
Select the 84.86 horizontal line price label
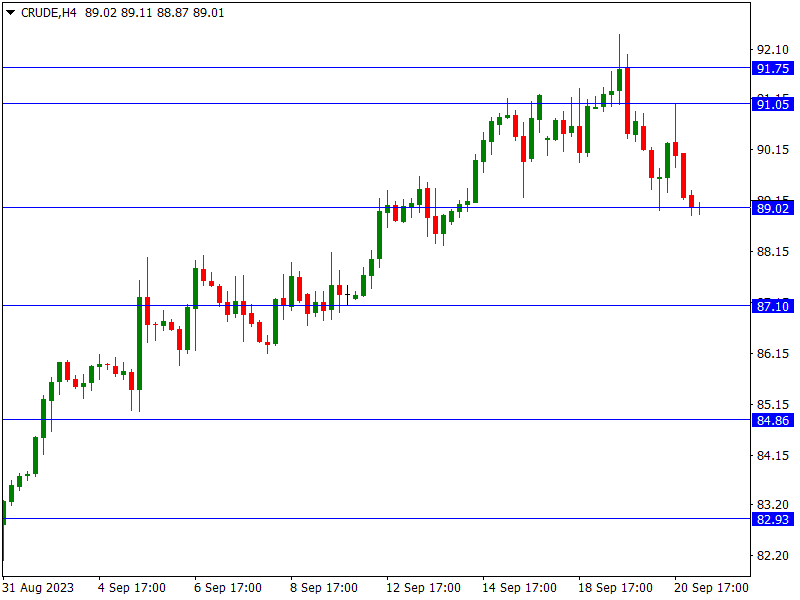[x=772, y=420]
